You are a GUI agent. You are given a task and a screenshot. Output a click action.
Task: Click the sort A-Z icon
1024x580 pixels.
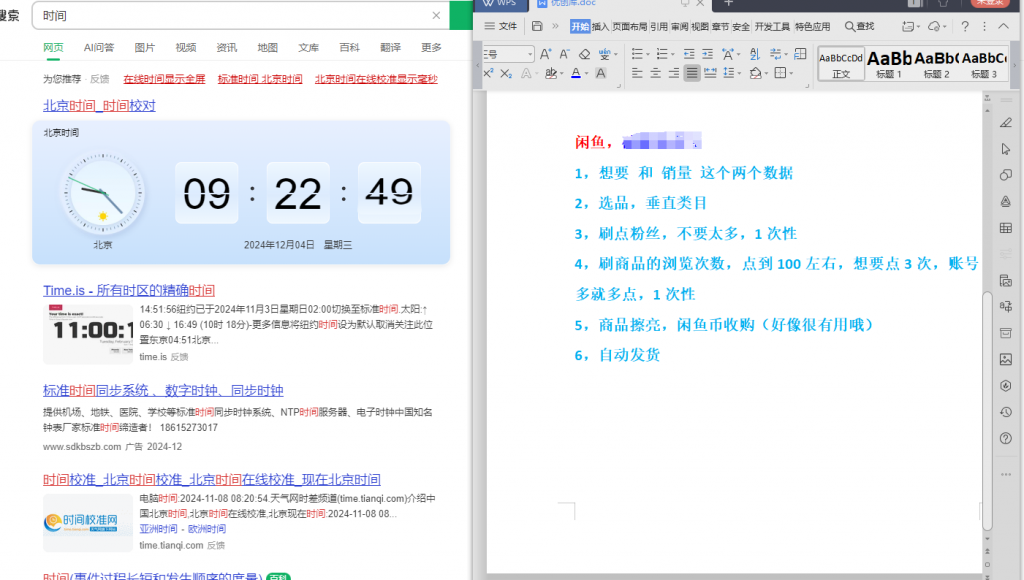[755, 54]
